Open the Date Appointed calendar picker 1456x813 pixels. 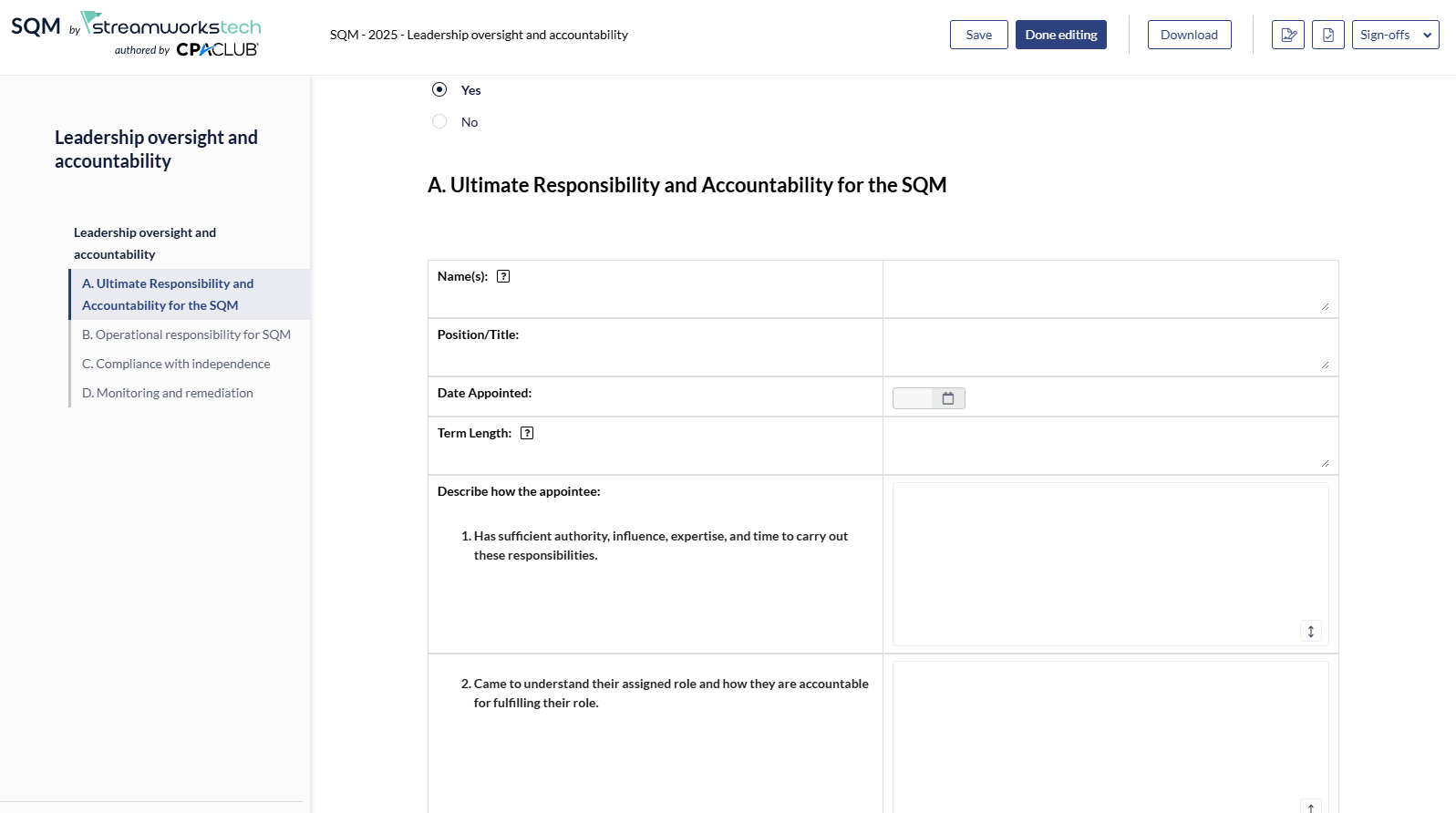[x=948, y=398]
